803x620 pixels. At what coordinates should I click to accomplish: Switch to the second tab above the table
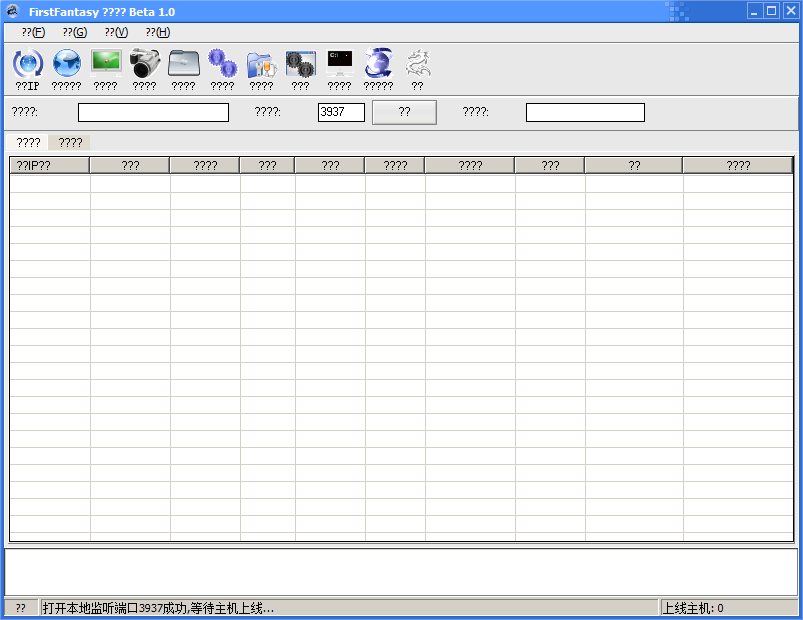(x=70, y=143)
